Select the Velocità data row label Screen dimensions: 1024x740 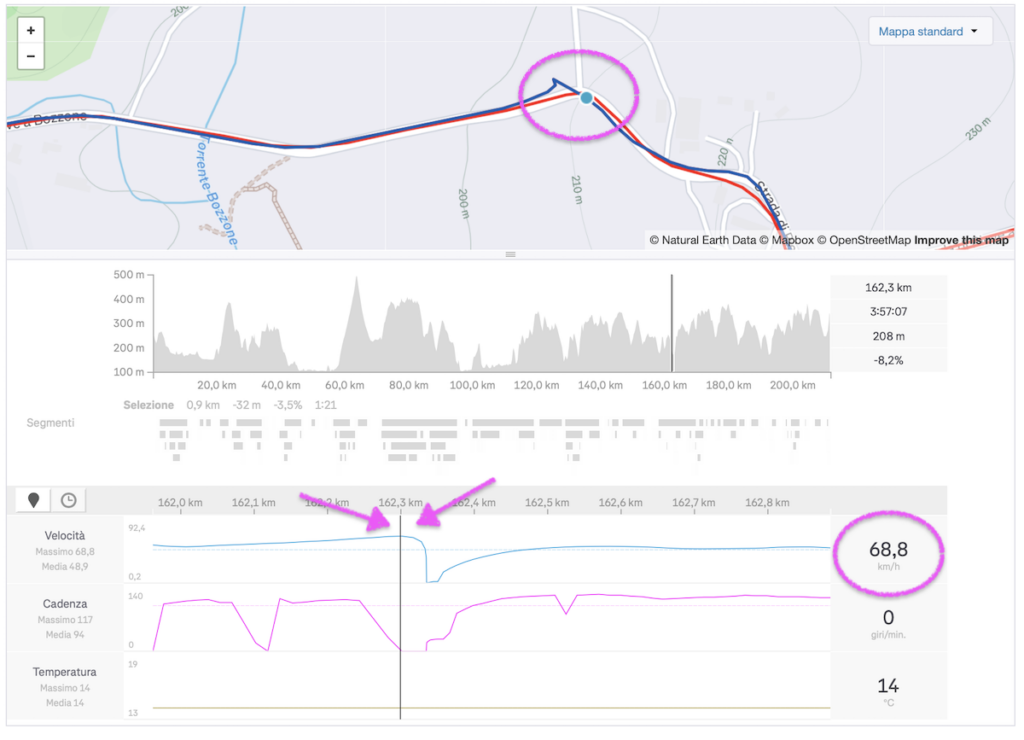[x=65, y=536]
